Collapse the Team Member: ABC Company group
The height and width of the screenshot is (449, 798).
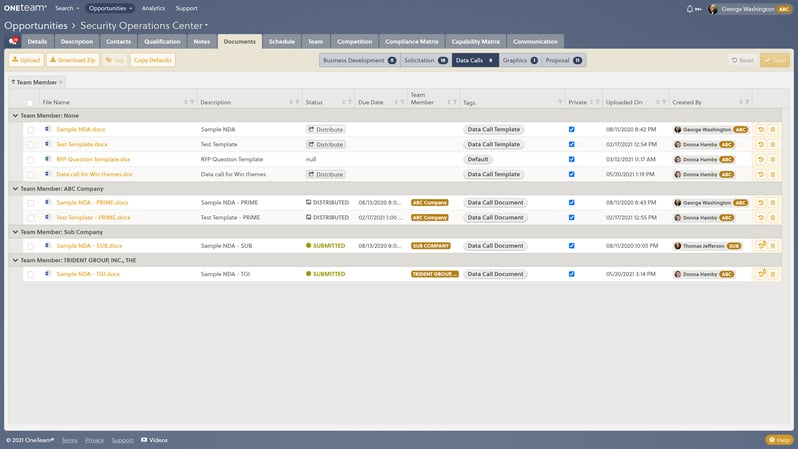(15, 188)
